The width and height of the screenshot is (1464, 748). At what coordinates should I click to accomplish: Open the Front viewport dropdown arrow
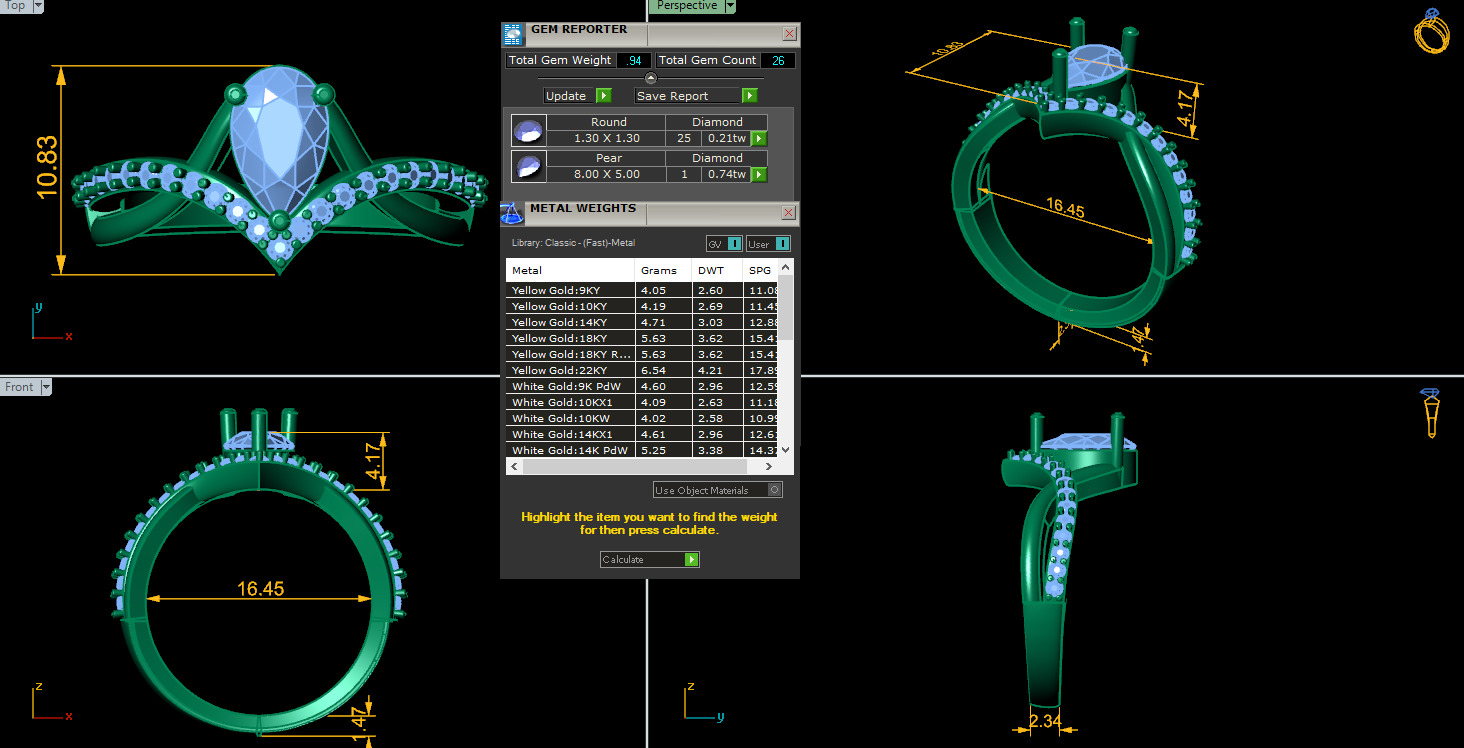click(45, 387)
